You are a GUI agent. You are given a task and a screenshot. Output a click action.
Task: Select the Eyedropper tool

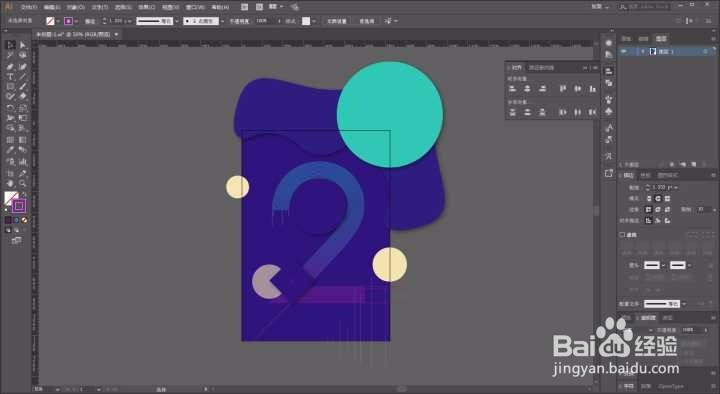(11, 150)
